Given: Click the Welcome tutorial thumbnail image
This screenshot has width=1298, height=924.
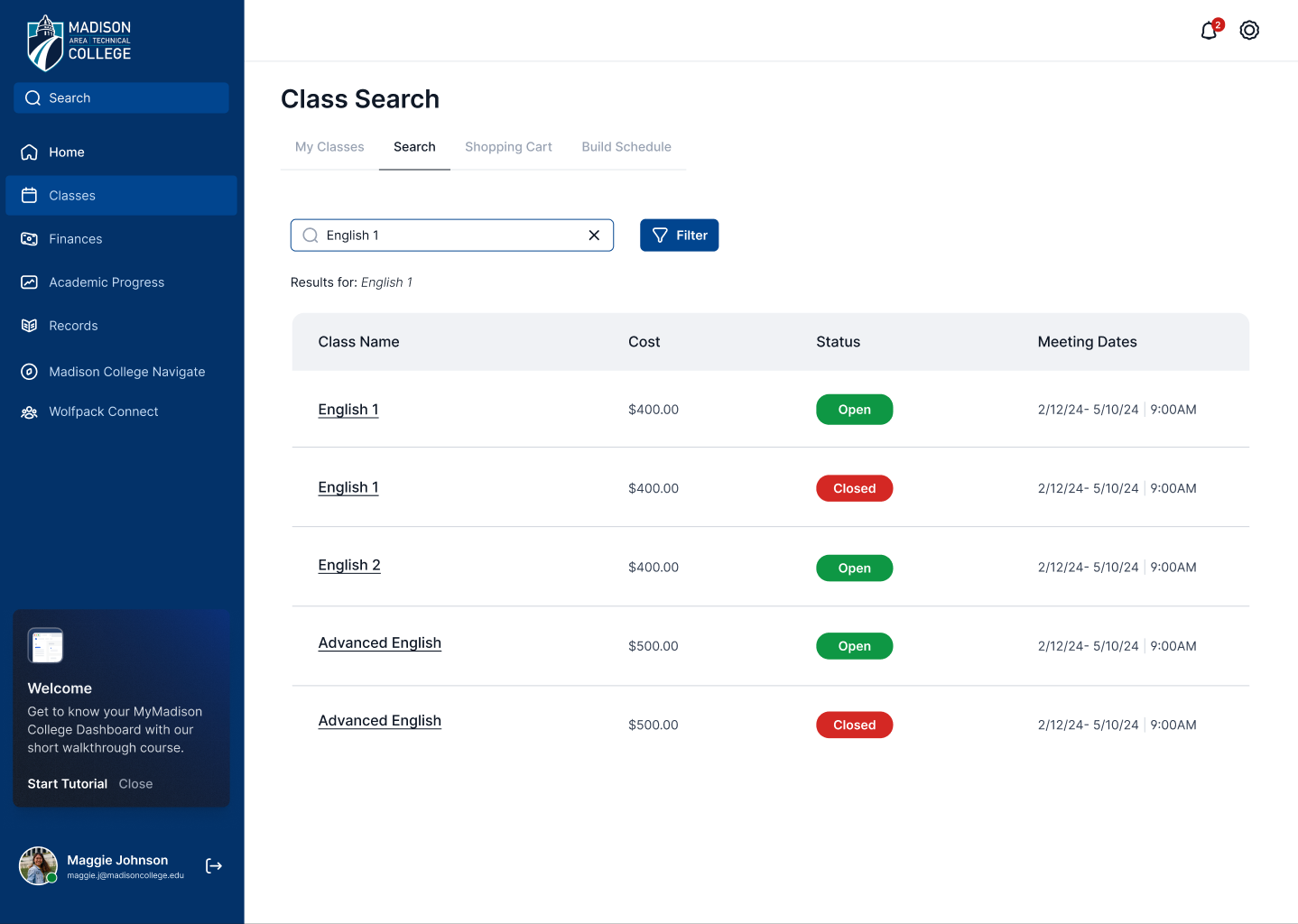Looking at the screenshot, I should click(x=45, y=645).
